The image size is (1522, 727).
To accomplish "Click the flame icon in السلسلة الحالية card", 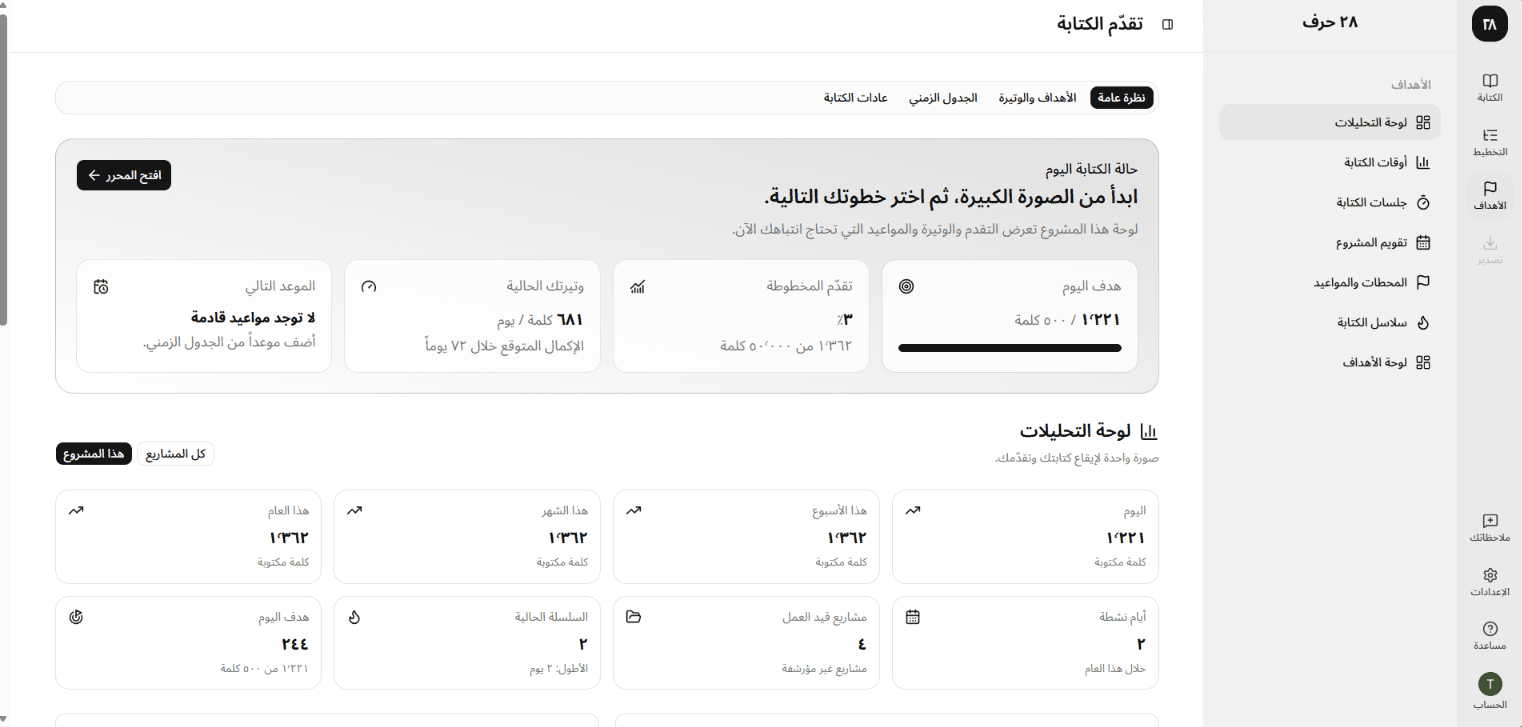I will 354,617.
